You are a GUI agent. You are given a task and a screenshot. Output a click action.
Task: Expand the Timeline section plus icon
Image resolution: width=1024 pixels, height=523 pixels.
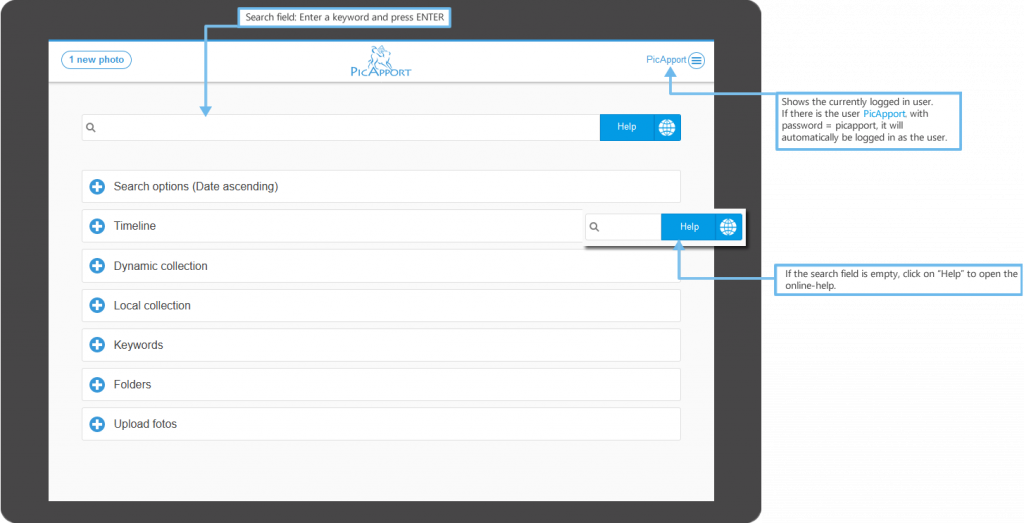click(97, 226)
